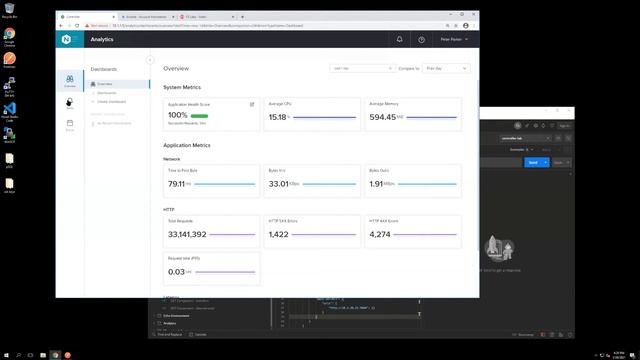Viewport: 640px width, 360px height.
Task: Click the sync status icon in Postman header
Action: 518,126
